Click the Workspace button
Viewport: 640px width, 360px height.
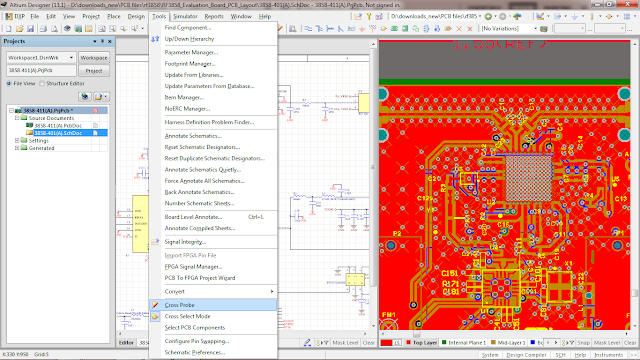point(94,58)
